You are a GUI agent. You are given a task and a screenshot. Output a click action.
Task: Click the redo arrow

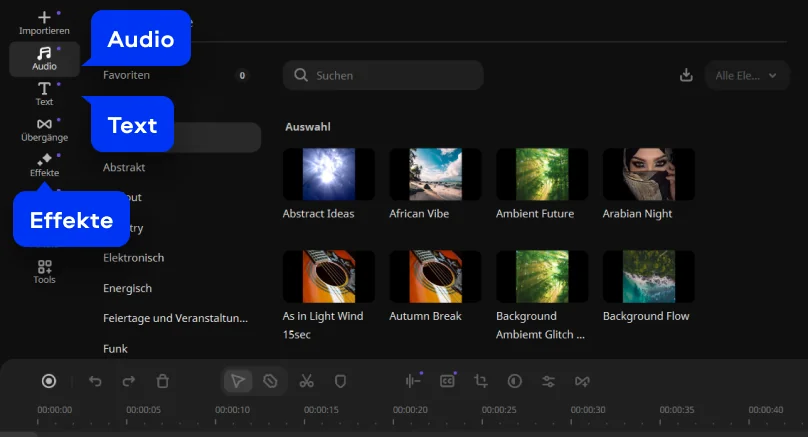(x=129, y=381)
